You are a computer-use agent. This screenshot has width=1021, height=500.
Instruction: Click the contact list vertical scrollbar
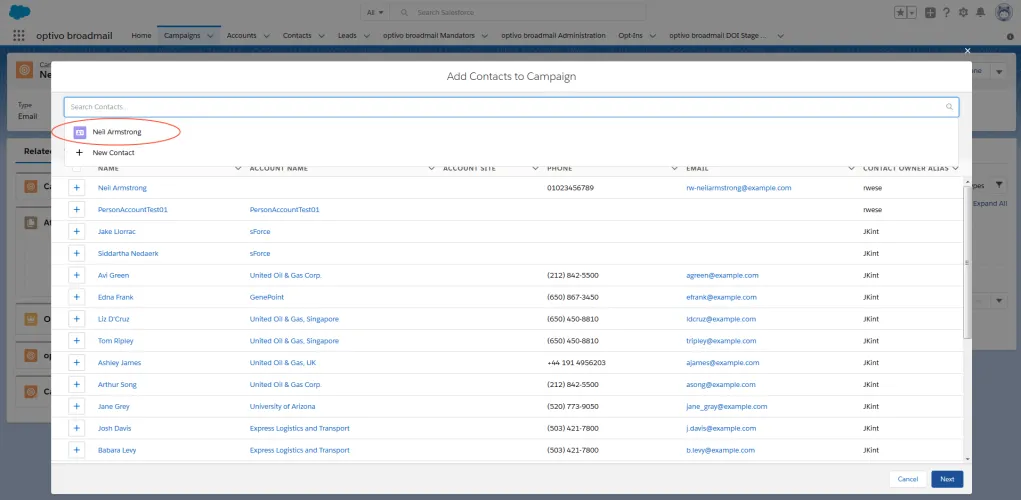967,260
